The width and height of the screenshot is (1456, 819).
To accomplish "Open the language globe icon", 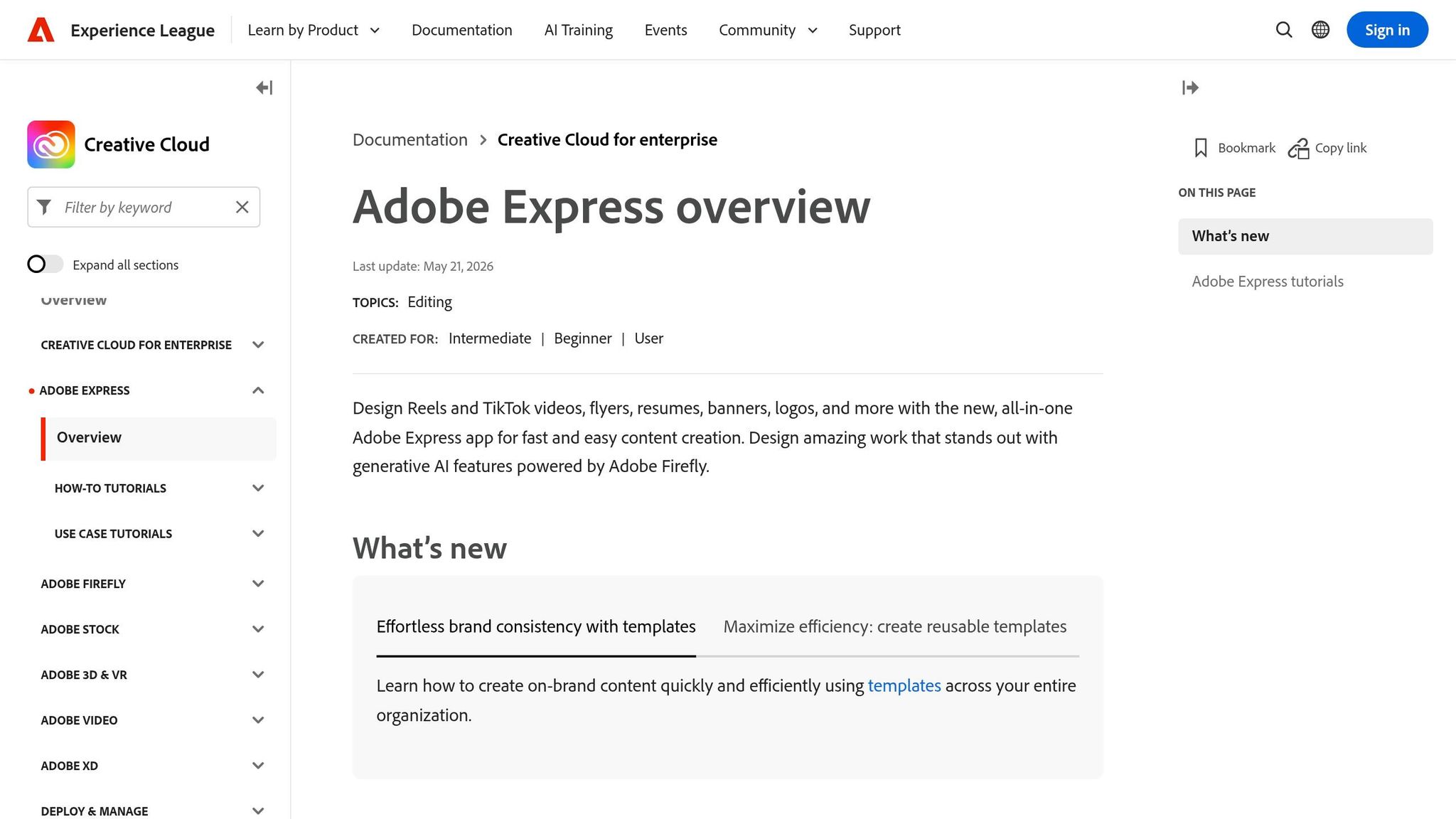I will [x=1320, y=30].
